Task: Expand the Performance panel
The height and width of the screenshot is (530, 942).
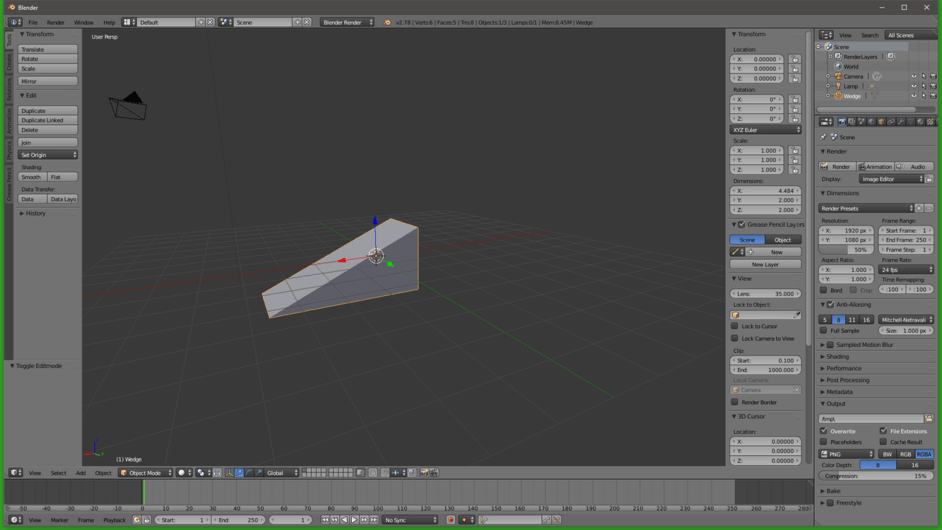Action: (x=843, y=368)
